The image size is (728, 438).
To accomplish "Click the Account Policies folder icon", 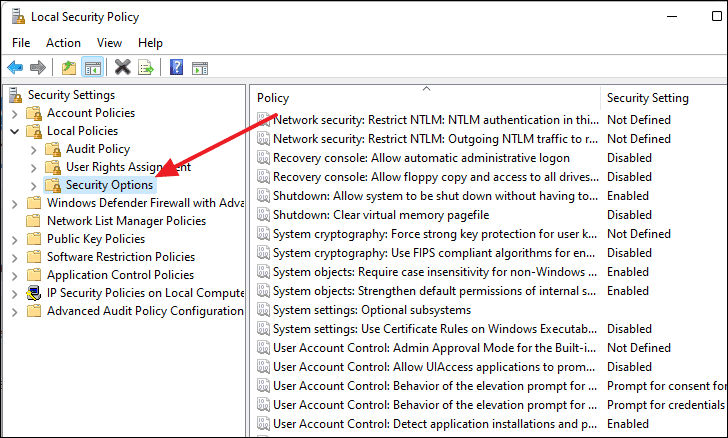I will tap(34, 113).
